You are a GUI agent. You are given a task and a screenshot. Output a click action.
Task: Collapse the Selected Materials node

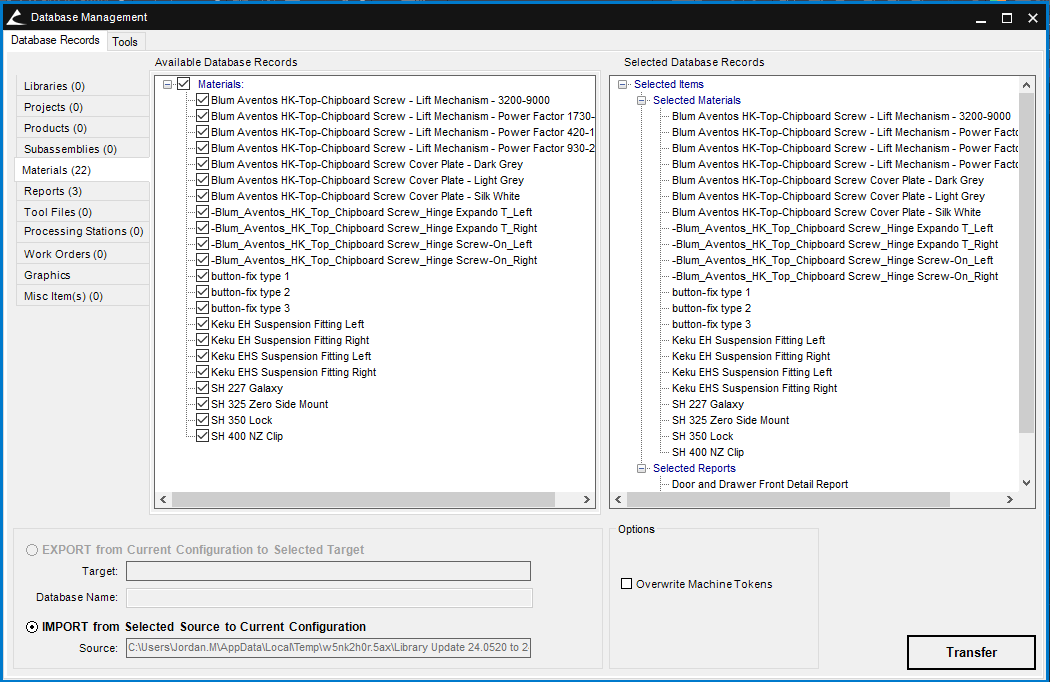tap(642, 101)
